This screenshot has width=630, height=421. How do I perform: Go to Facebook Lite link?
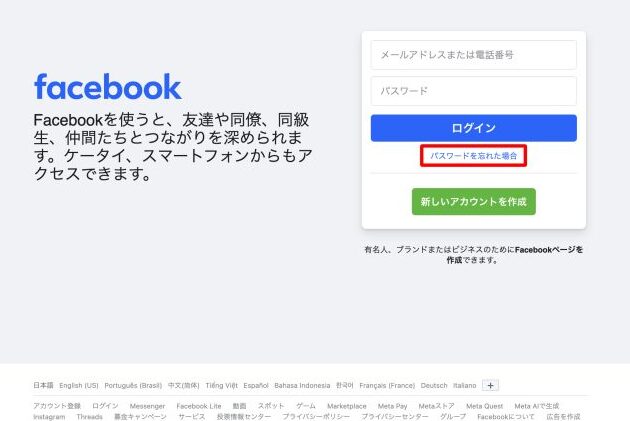(199, 406)
